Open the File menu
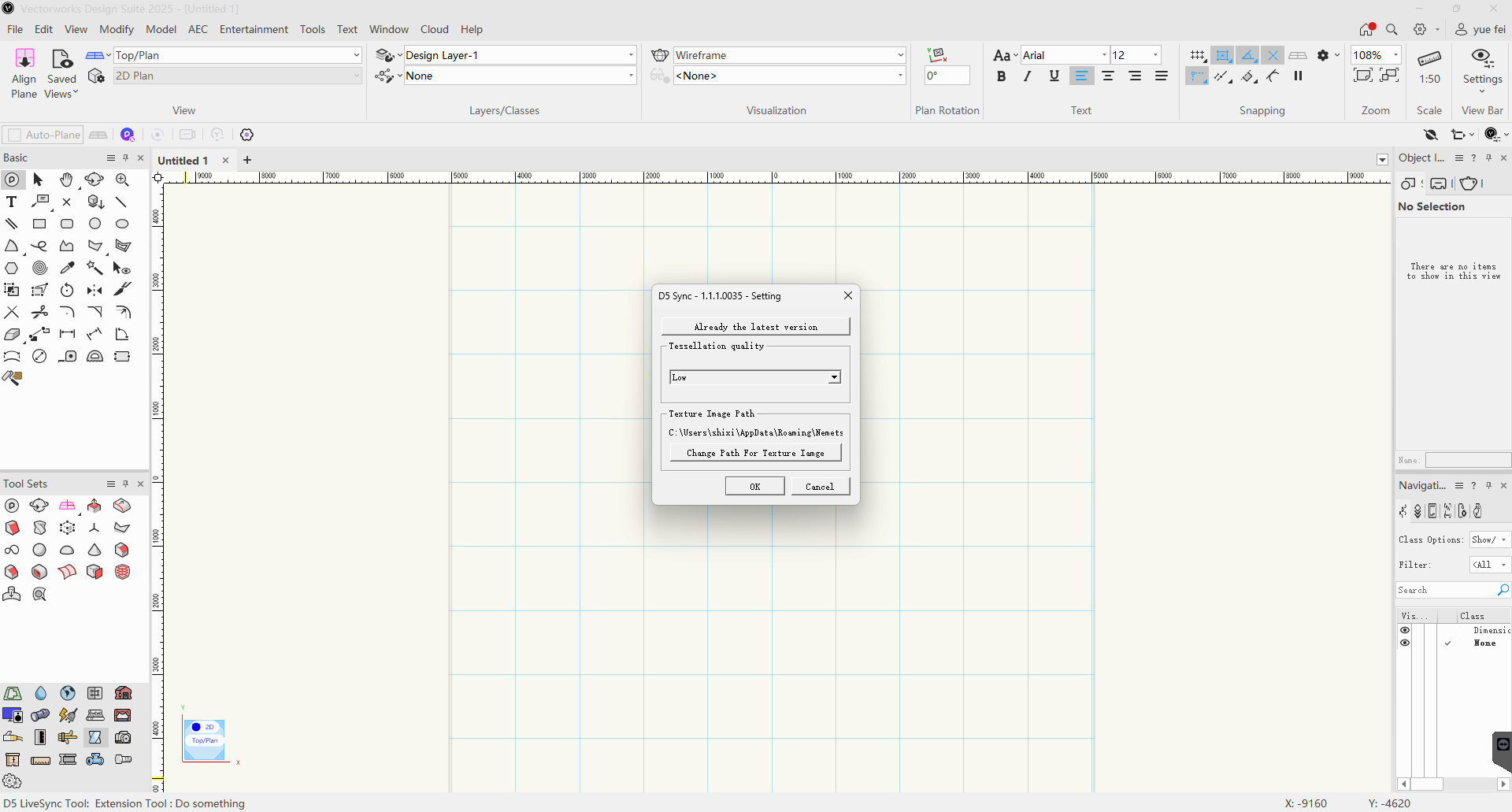The image size is (1512, 812). [15, 29]
